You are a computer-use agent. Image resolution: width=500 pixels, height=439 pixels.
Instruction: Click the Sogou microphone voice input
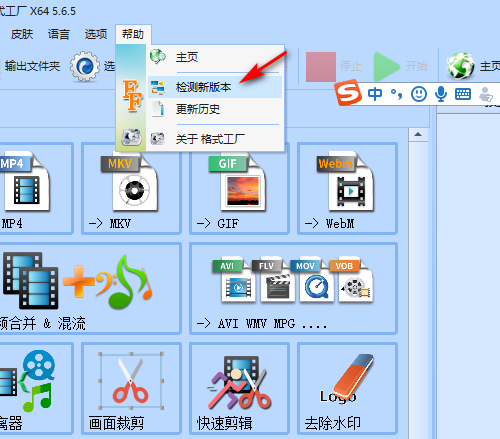coord(441,94)
